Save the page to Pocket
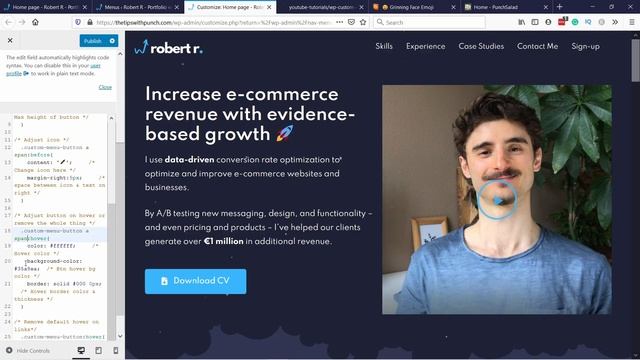 [351, 22]
